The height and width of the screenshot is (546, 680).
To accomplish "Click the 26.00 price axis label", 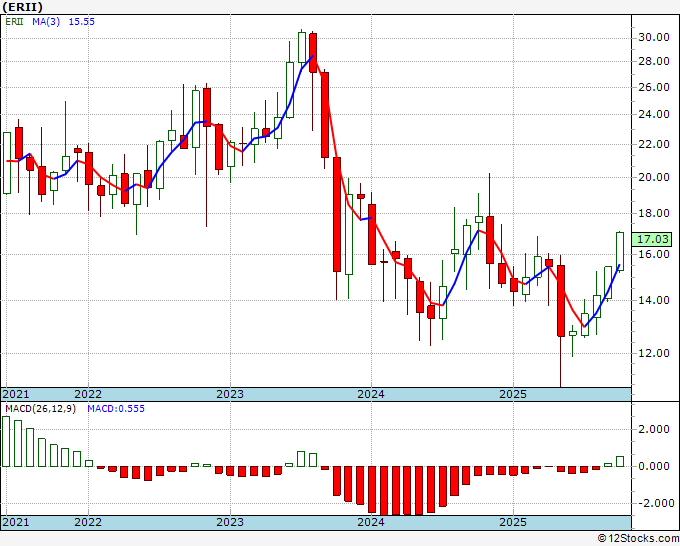I will point(654,87).
